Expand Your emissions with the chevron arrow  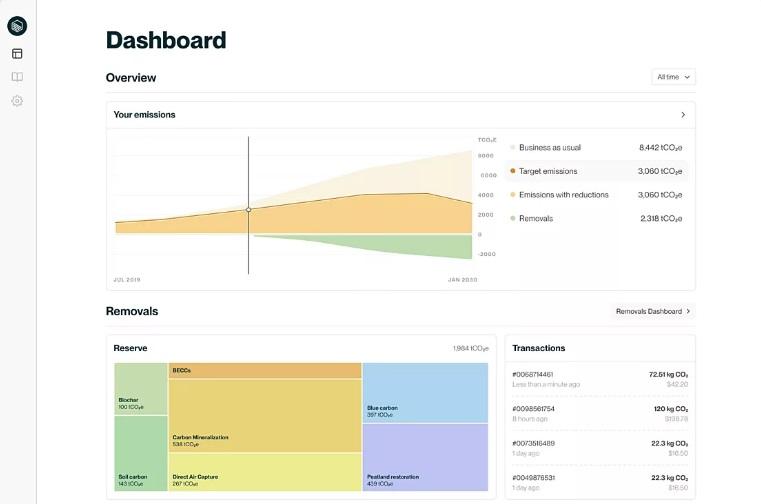click(x=683, y=115)
